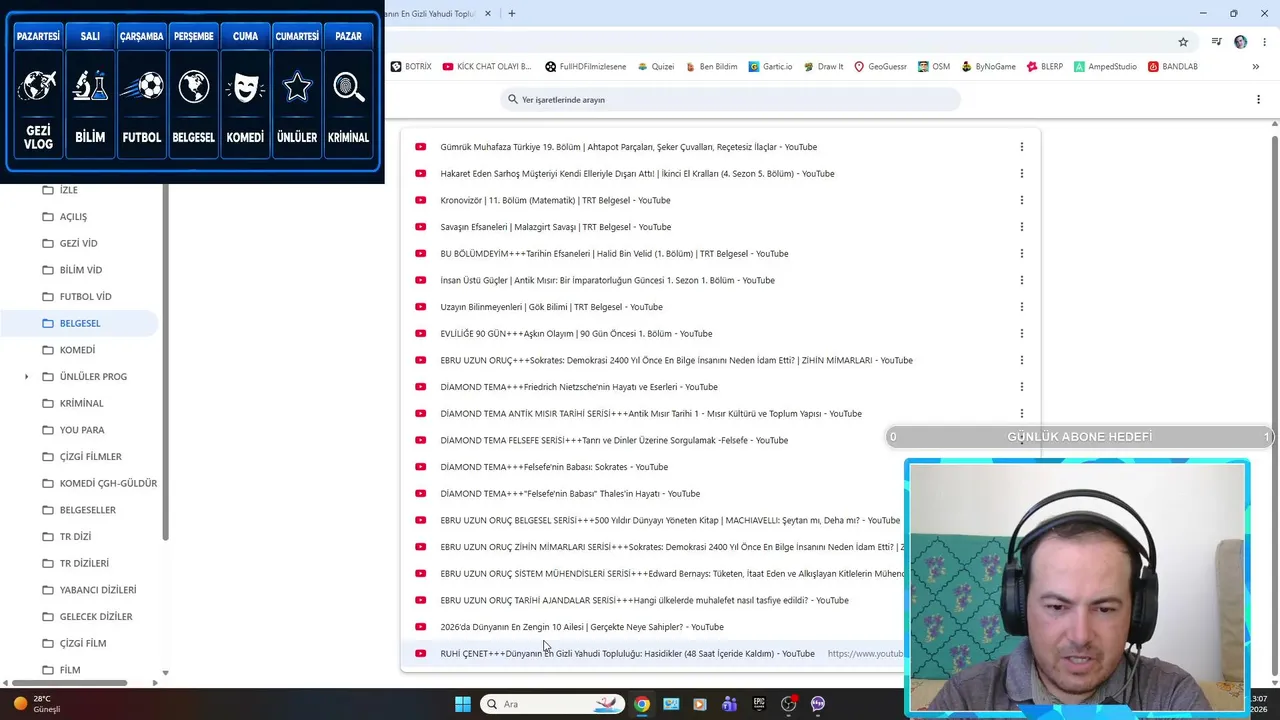
Task: Close the Yahudi Toplu... browser tab
Action: coord(487,14)
